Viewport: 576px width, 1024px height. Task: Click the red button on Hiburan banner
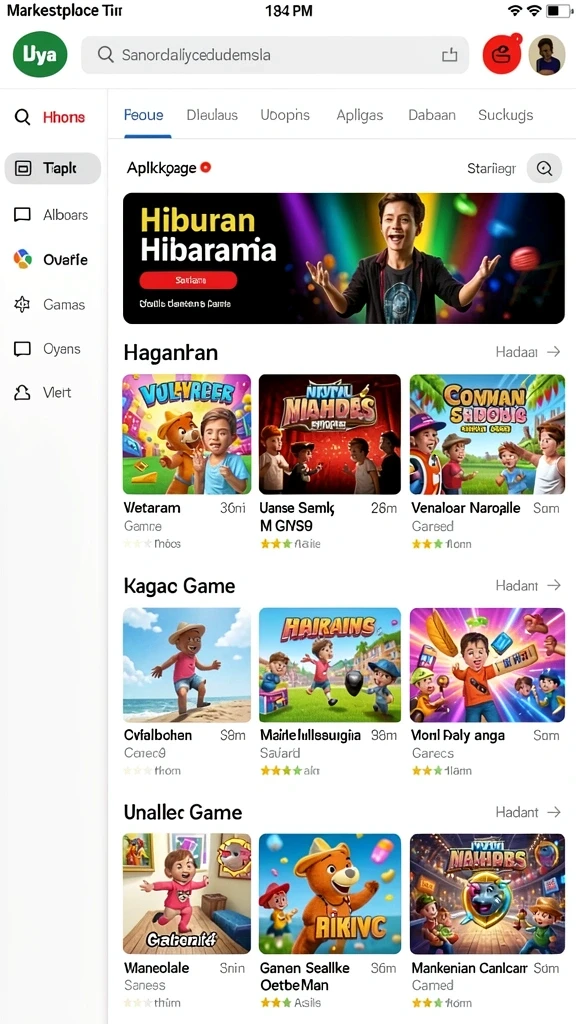(188, 280)
